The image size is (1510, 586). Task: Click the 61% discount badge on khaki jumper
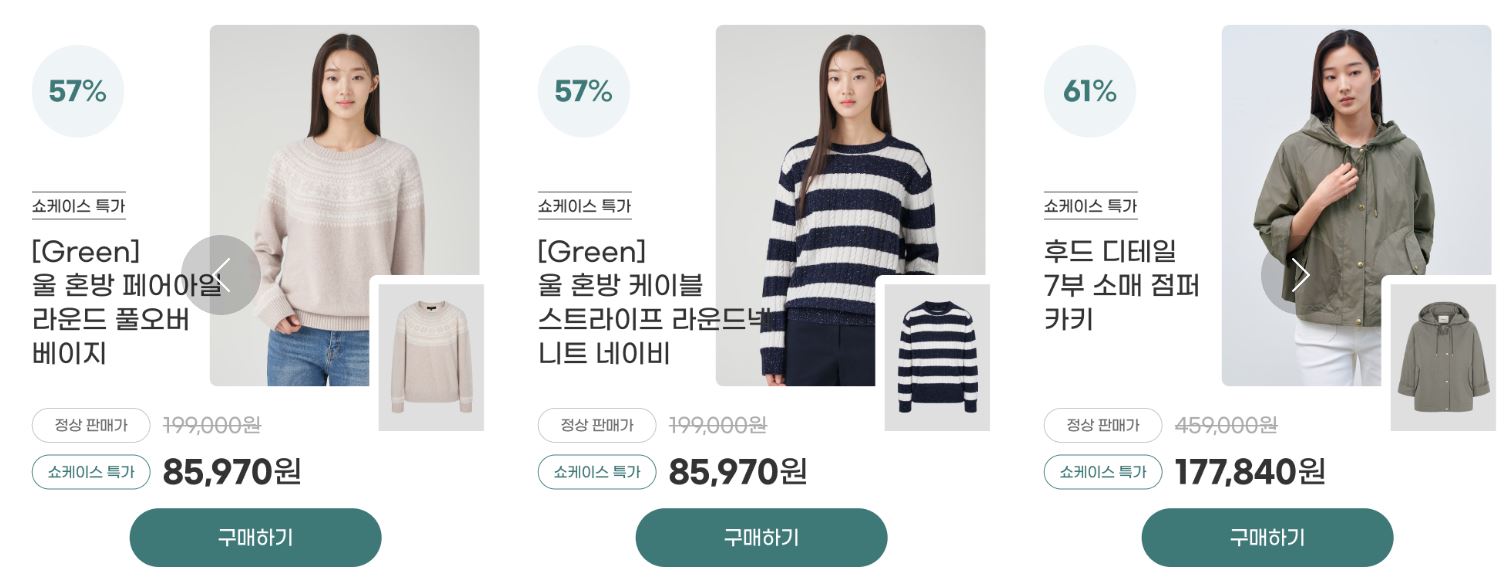(x=1090, y=91)
